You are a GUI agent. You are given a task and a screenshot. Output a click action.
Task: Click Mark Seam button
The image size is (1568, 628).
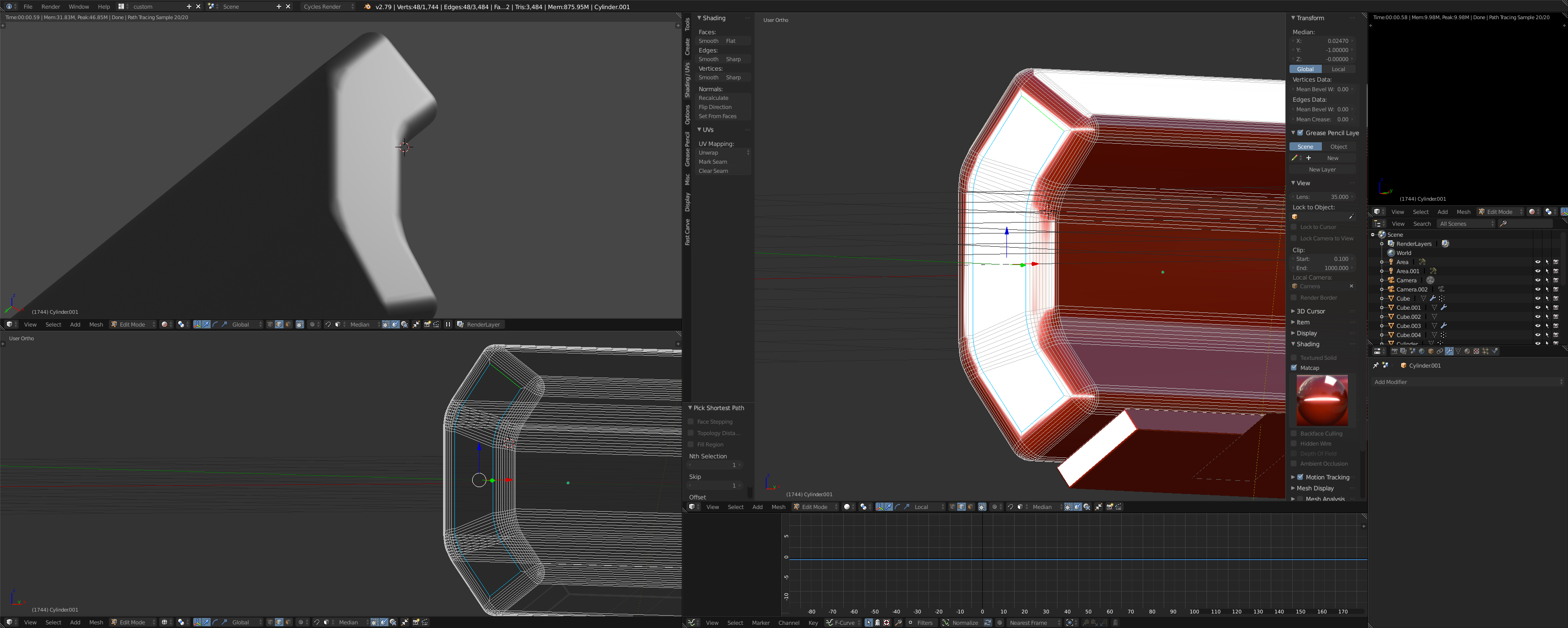click(x=723, y=162)
